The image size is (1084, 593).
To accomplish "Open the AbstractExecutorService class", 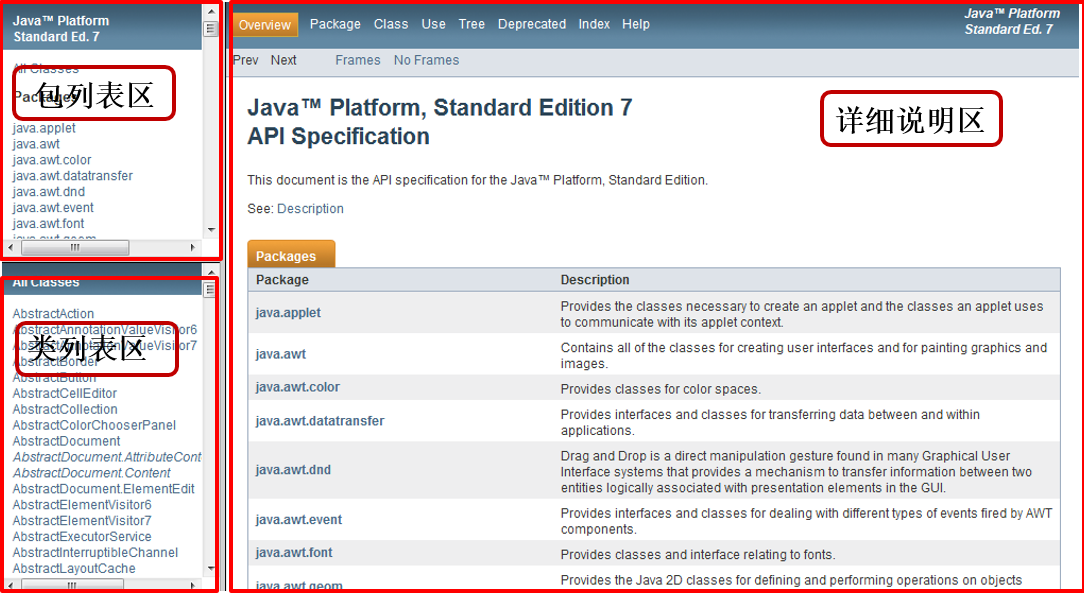I will (82, 536).
